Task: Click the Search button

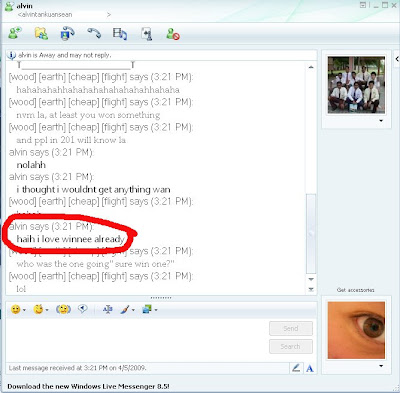Action: (x=291, y=346)
